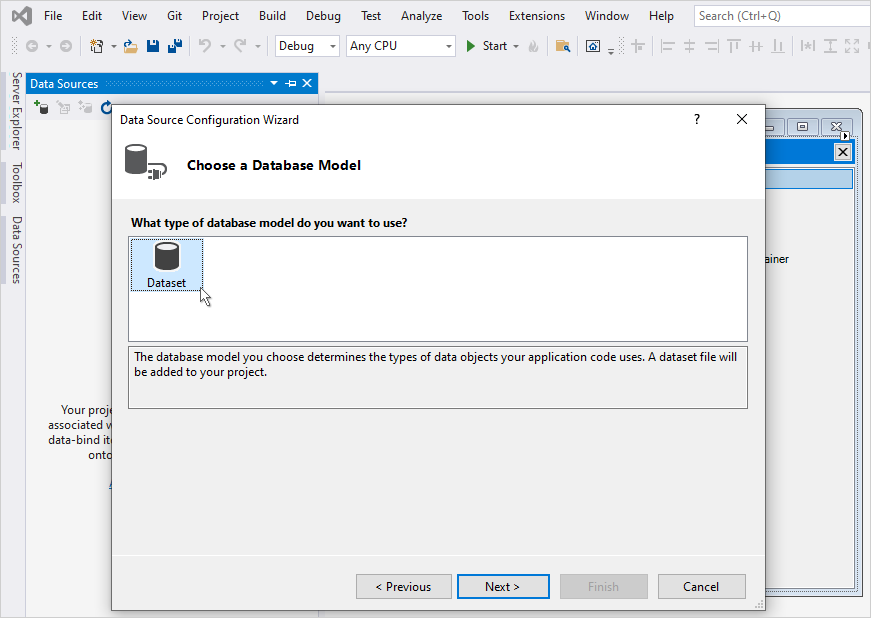Click the Undo arrow icon
871x618 pixels.
click(x=204, y=46)
